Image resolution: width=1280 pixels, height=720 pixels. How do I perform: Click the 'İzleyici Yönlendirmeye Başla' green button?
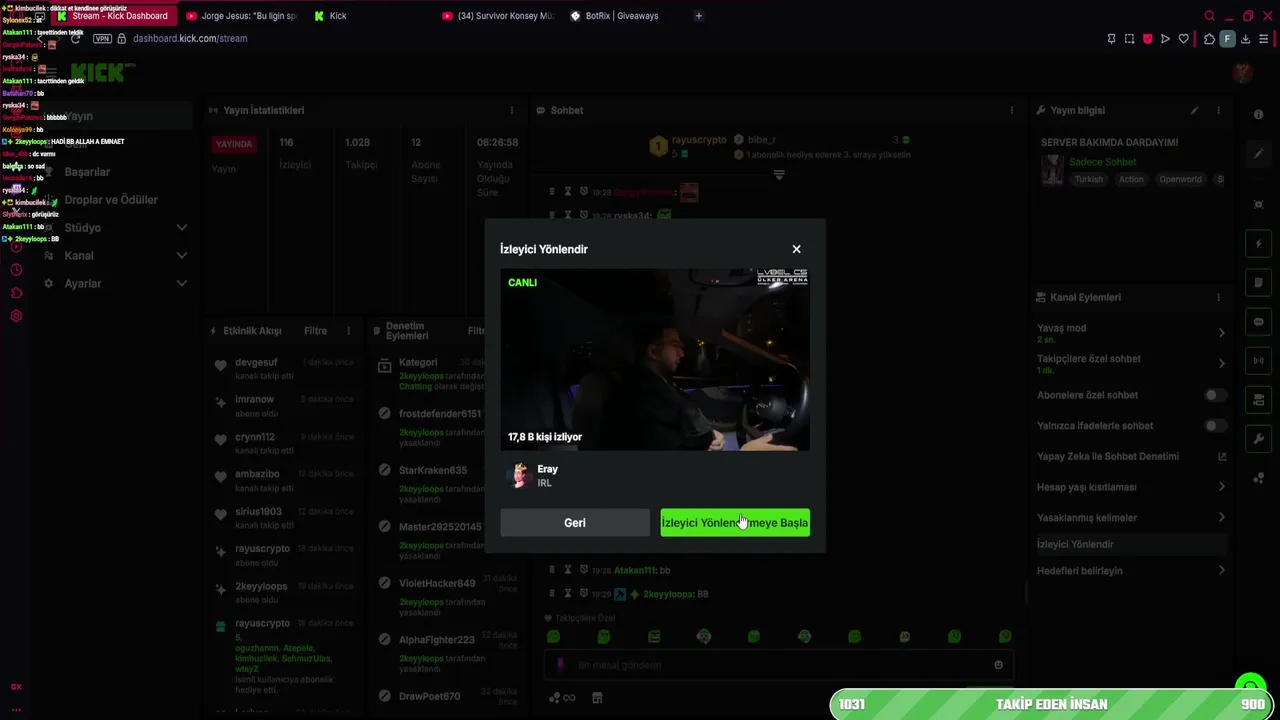[x=735, y=523]
